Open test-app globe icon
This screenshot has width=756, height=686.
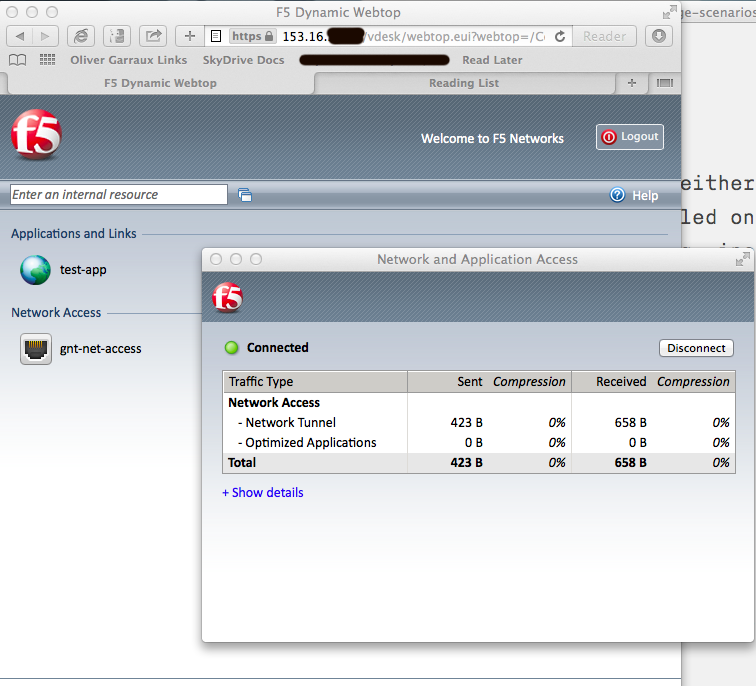click(x=35, y=270)
